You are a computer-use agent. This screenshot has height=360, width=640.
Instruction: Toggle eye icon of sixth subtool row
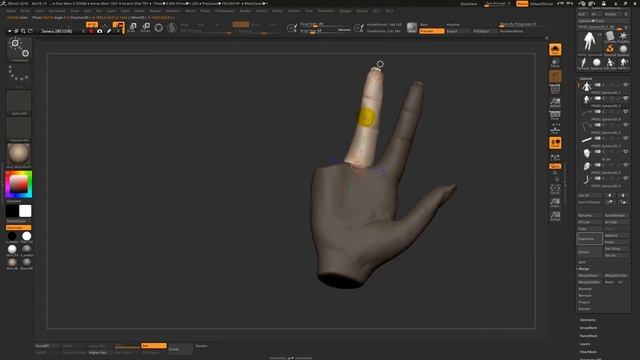[x=625, y=151]
